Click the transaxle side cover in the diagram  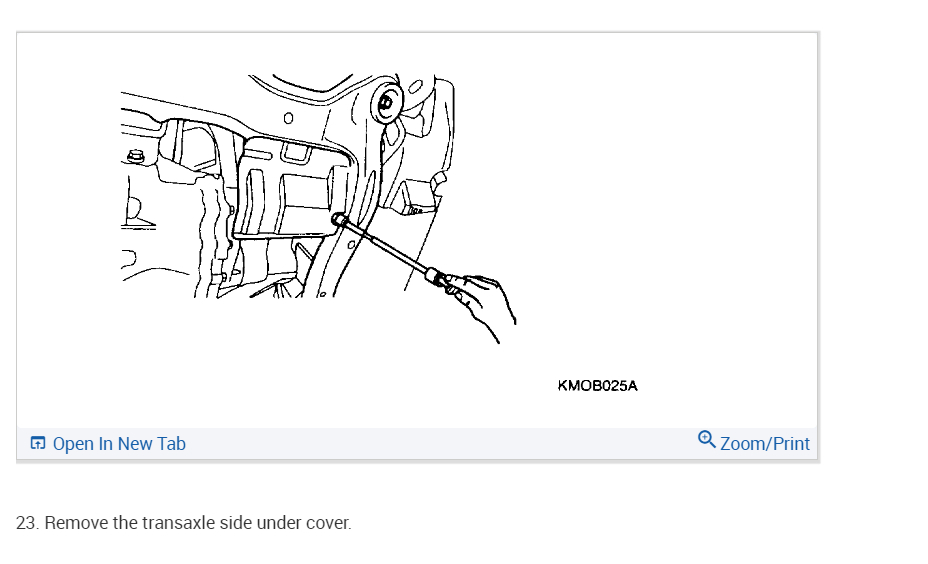[293, 188]
